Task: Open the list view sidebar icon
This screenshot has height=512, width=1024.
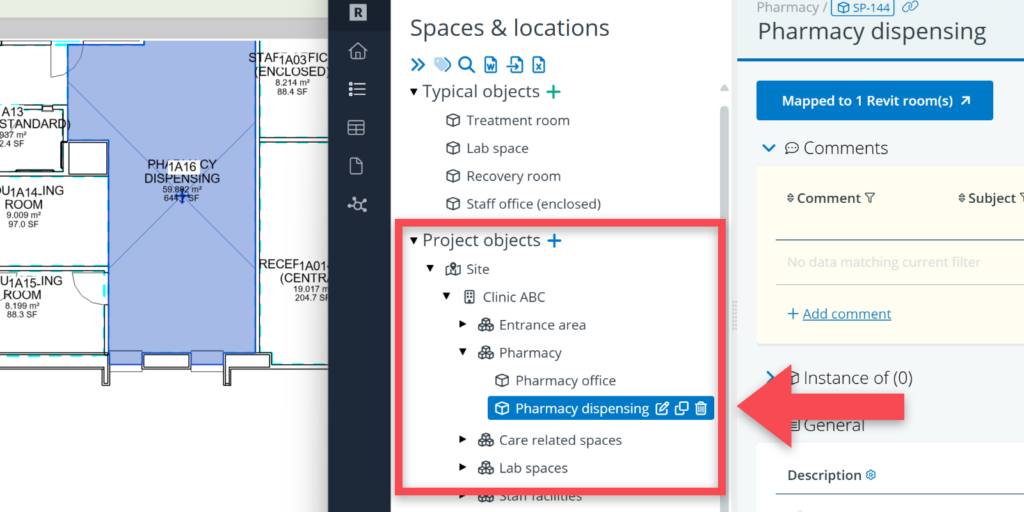Action: (357, 89)
